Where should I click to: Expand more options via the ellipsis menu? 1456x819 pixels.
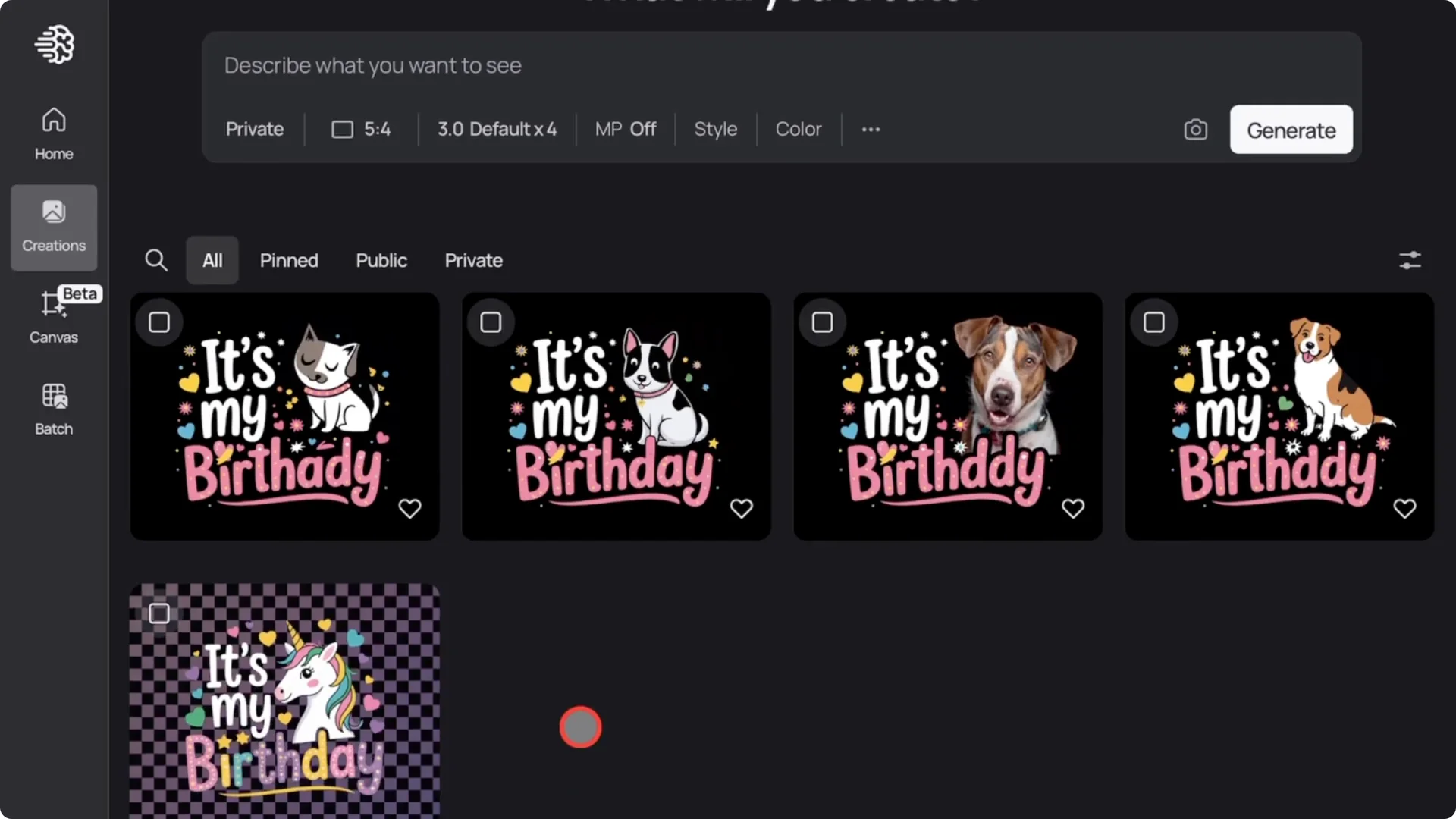coord(871,129)
